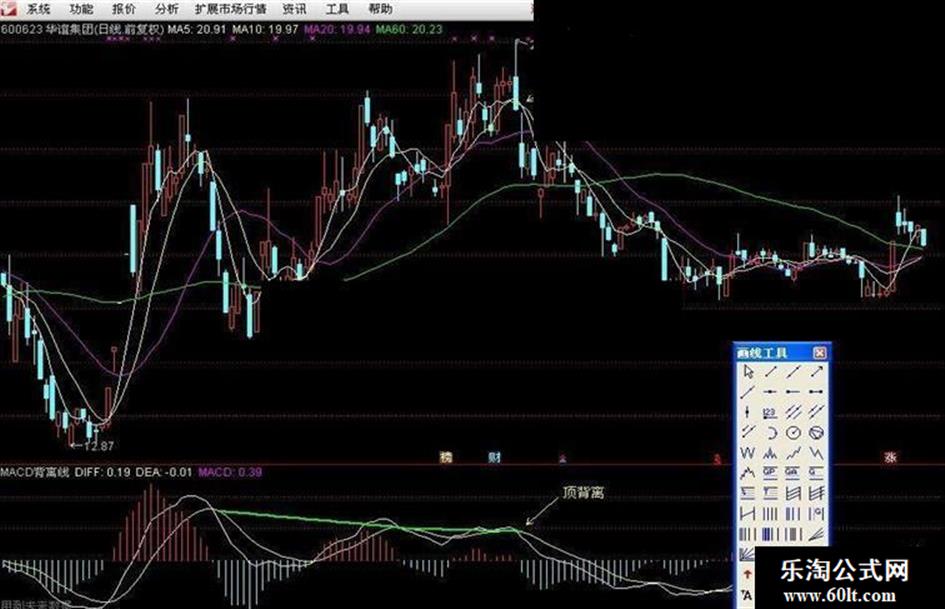Close the 画线工具 drawing tools panel
Image resolution: width=945 pixels, height=609 pixels.
coord(819,352)
